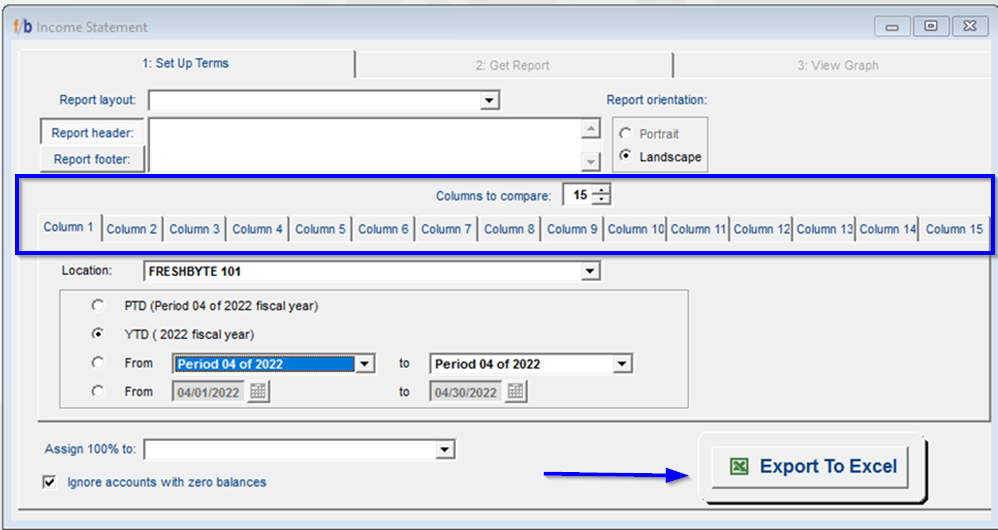Image resolution: width=998 pixels, height=530 pixels.
Task: Open the starting period dropdown arrow
Action: click(364, 364)
